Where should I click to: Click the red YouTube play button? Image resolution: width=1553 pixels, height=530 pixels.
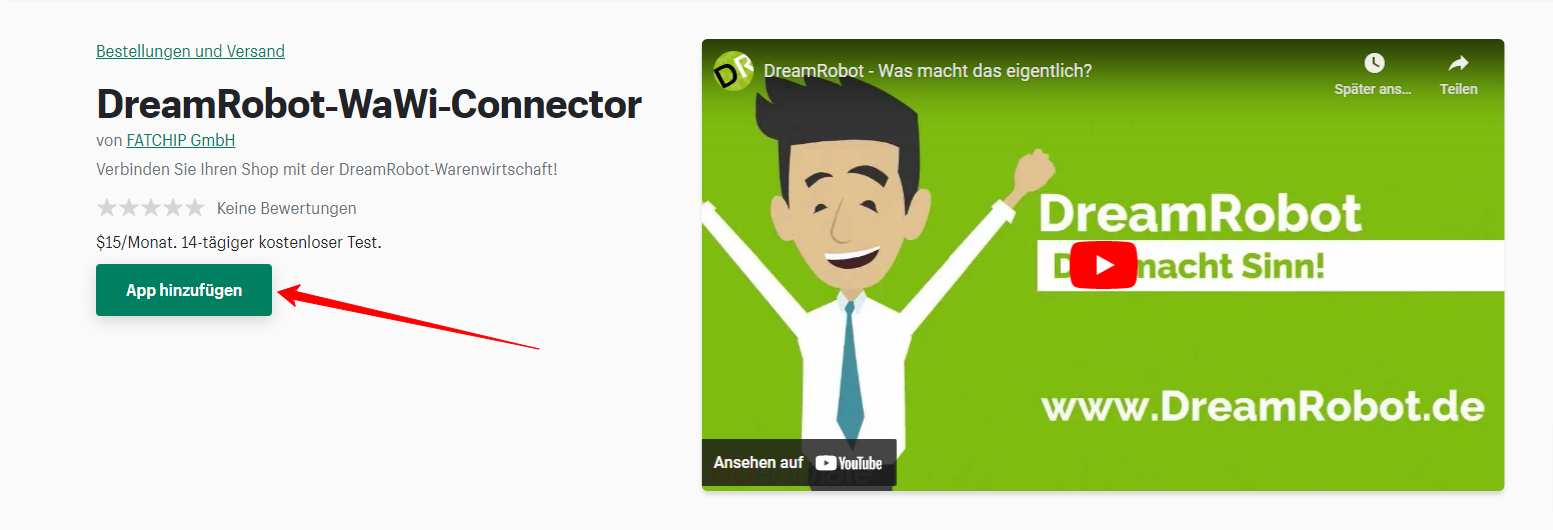tap(1103, 265)
